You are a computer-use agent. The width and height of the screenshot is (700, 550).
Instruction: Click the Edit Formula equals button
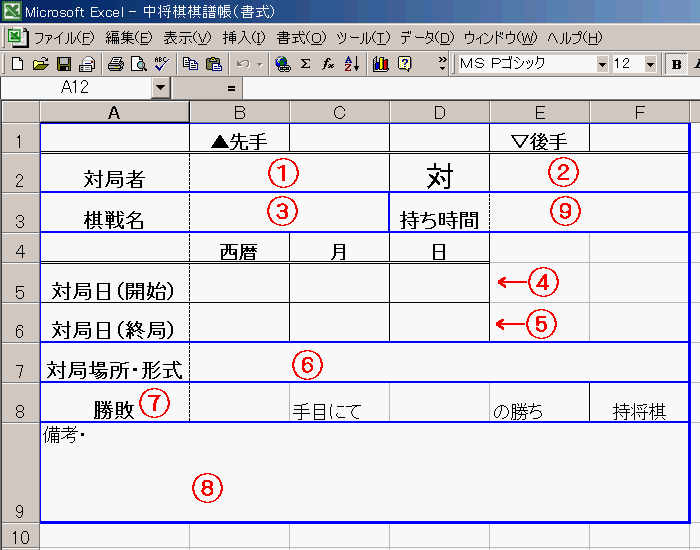[231, 88]
